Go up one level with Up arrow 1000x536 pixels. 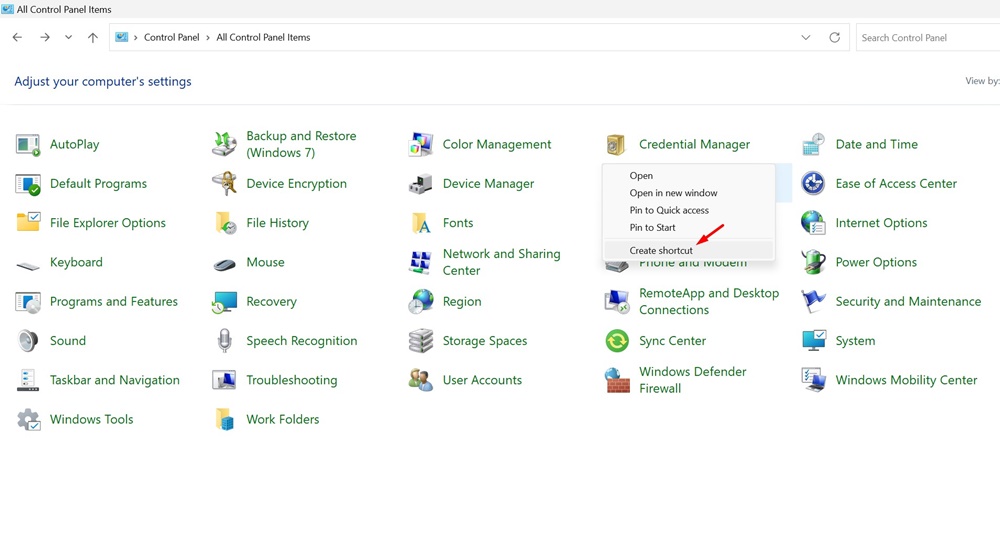tap(92, 38)
